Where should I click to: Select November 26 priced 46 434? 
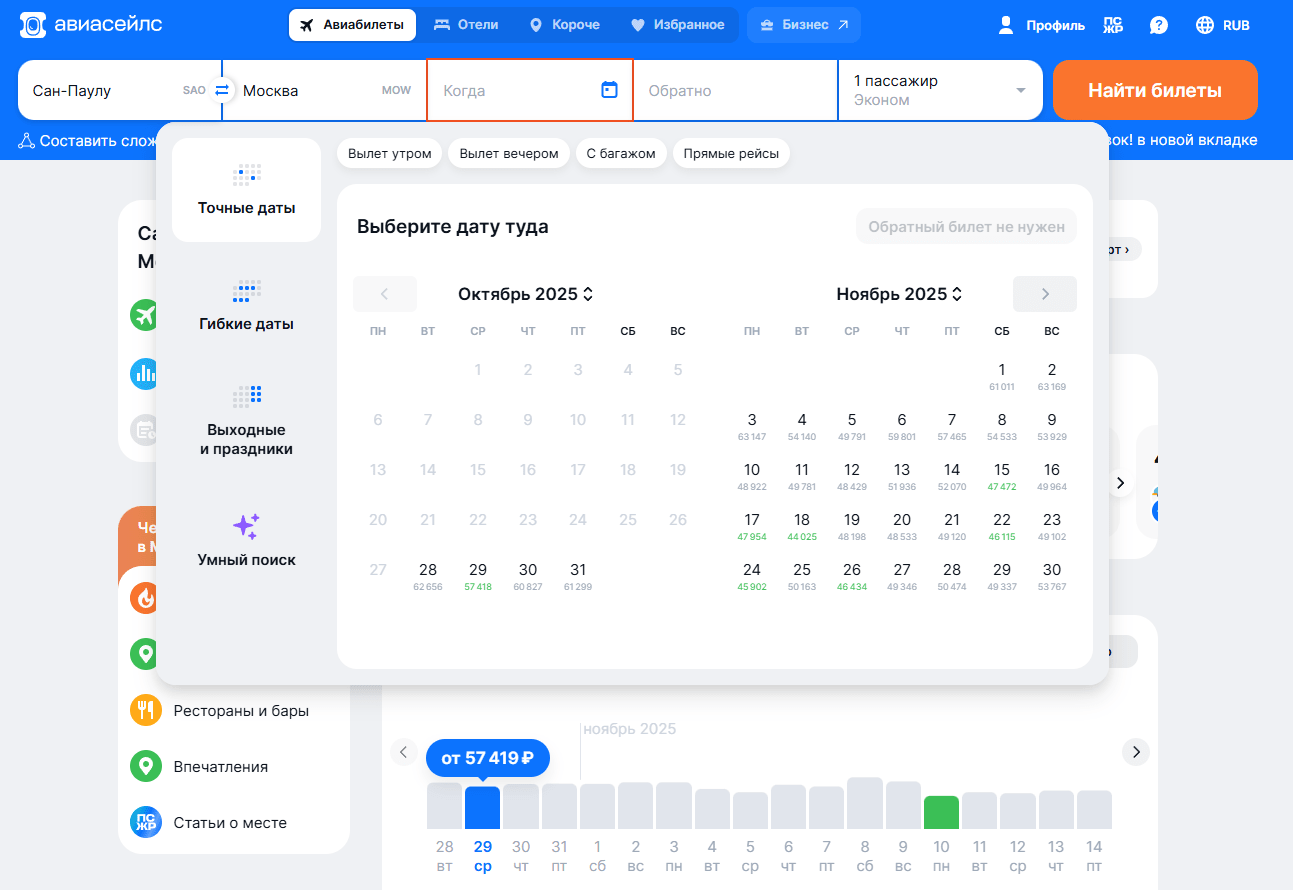(x=852, y=576)
